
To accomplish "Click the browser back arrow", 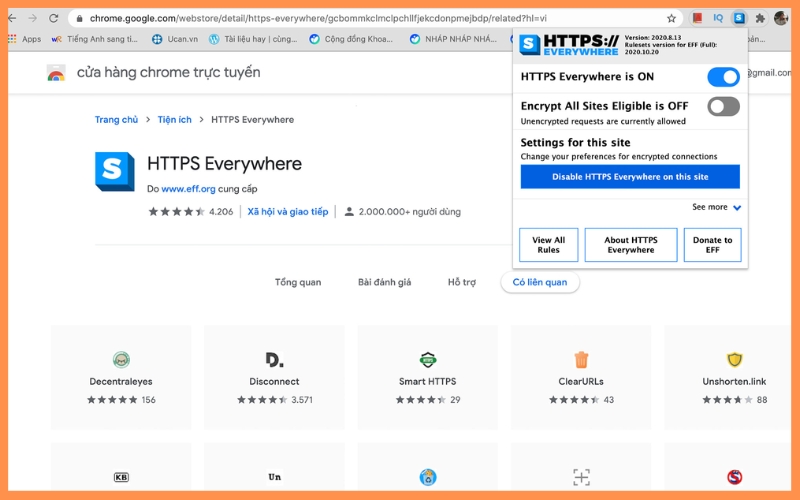I will coord(12,18).
